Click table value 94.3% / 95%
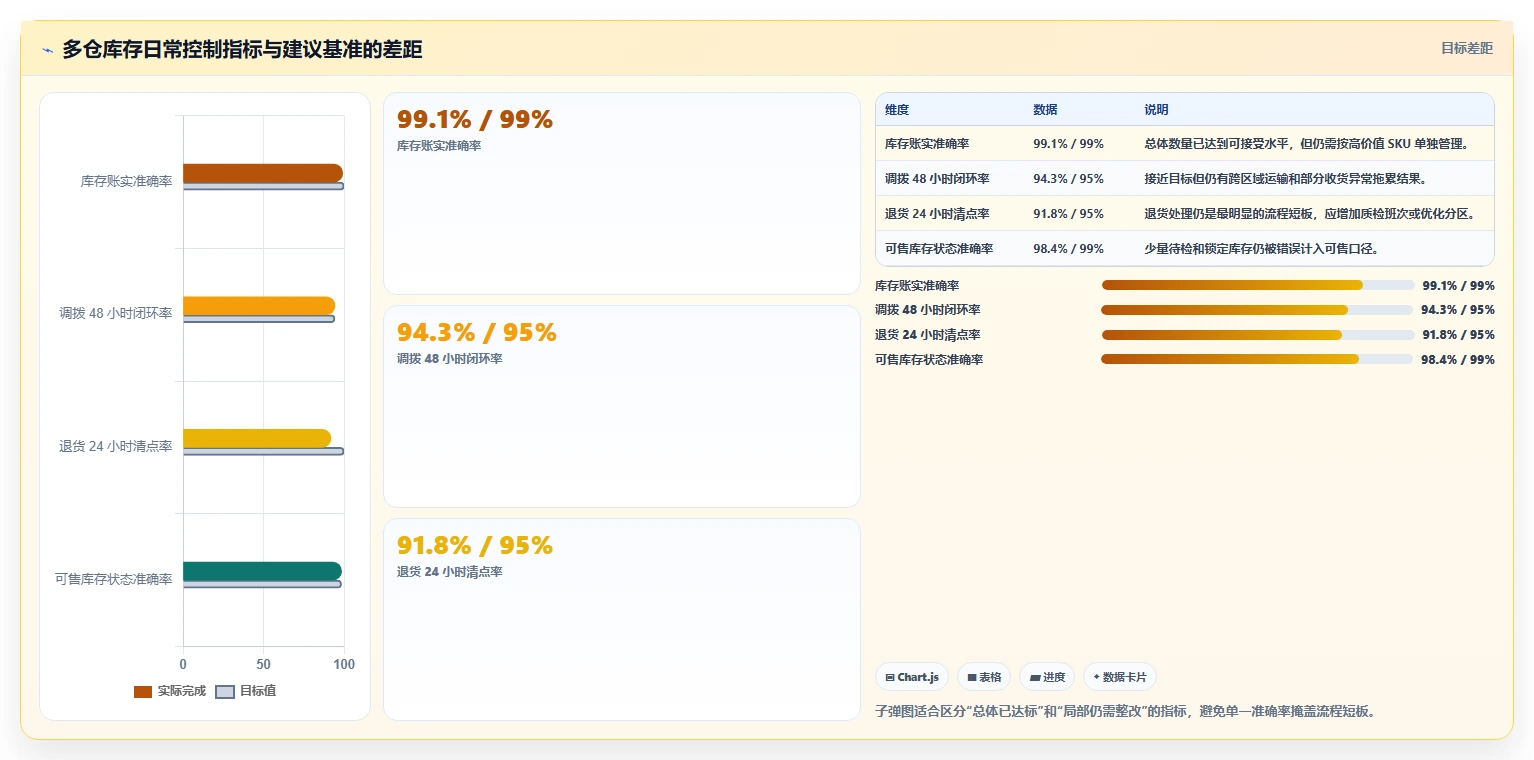 [x=1068, y=179]
